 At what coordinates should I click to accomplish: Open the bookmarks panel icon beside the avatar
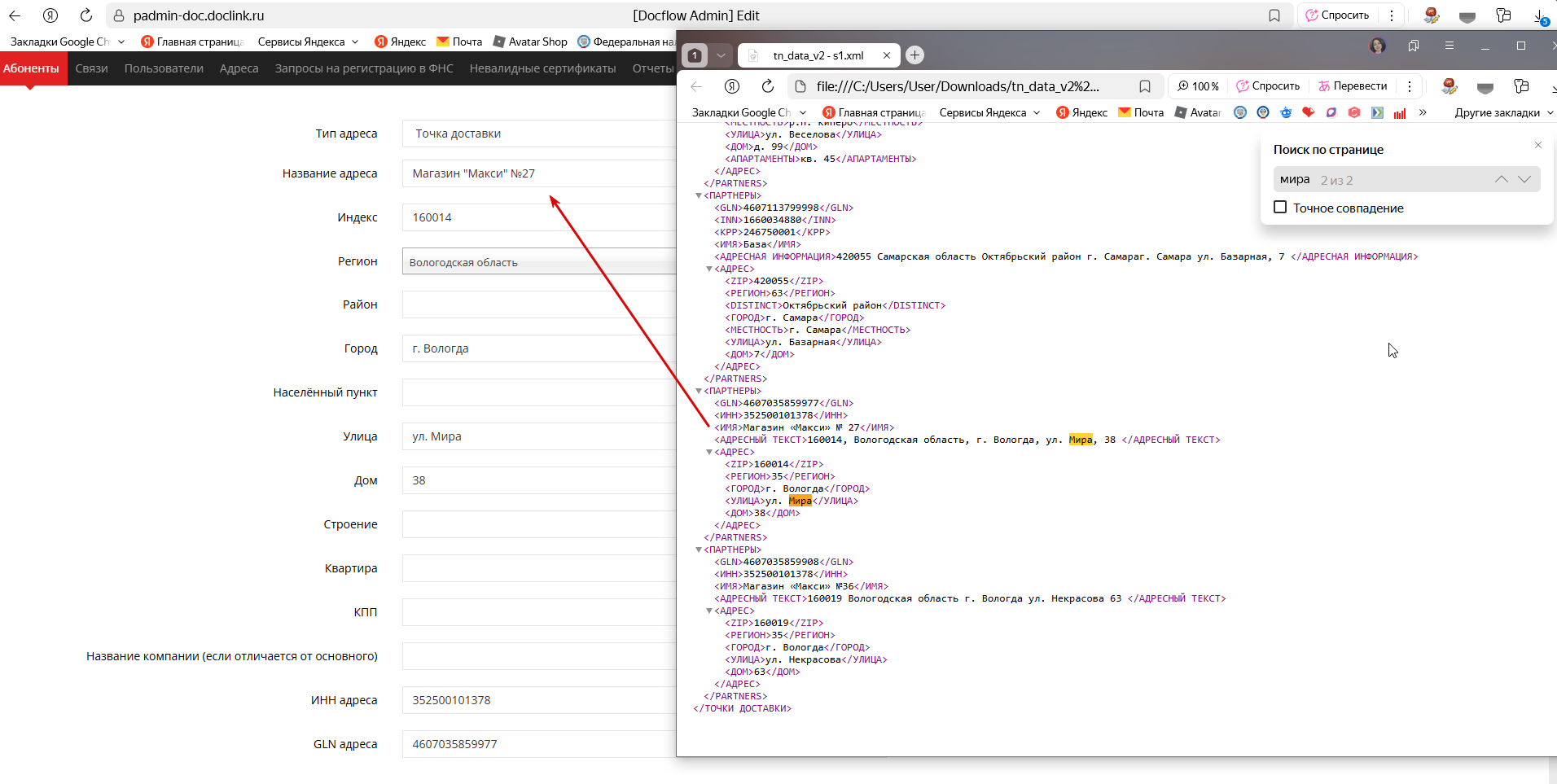point(1414,46)
